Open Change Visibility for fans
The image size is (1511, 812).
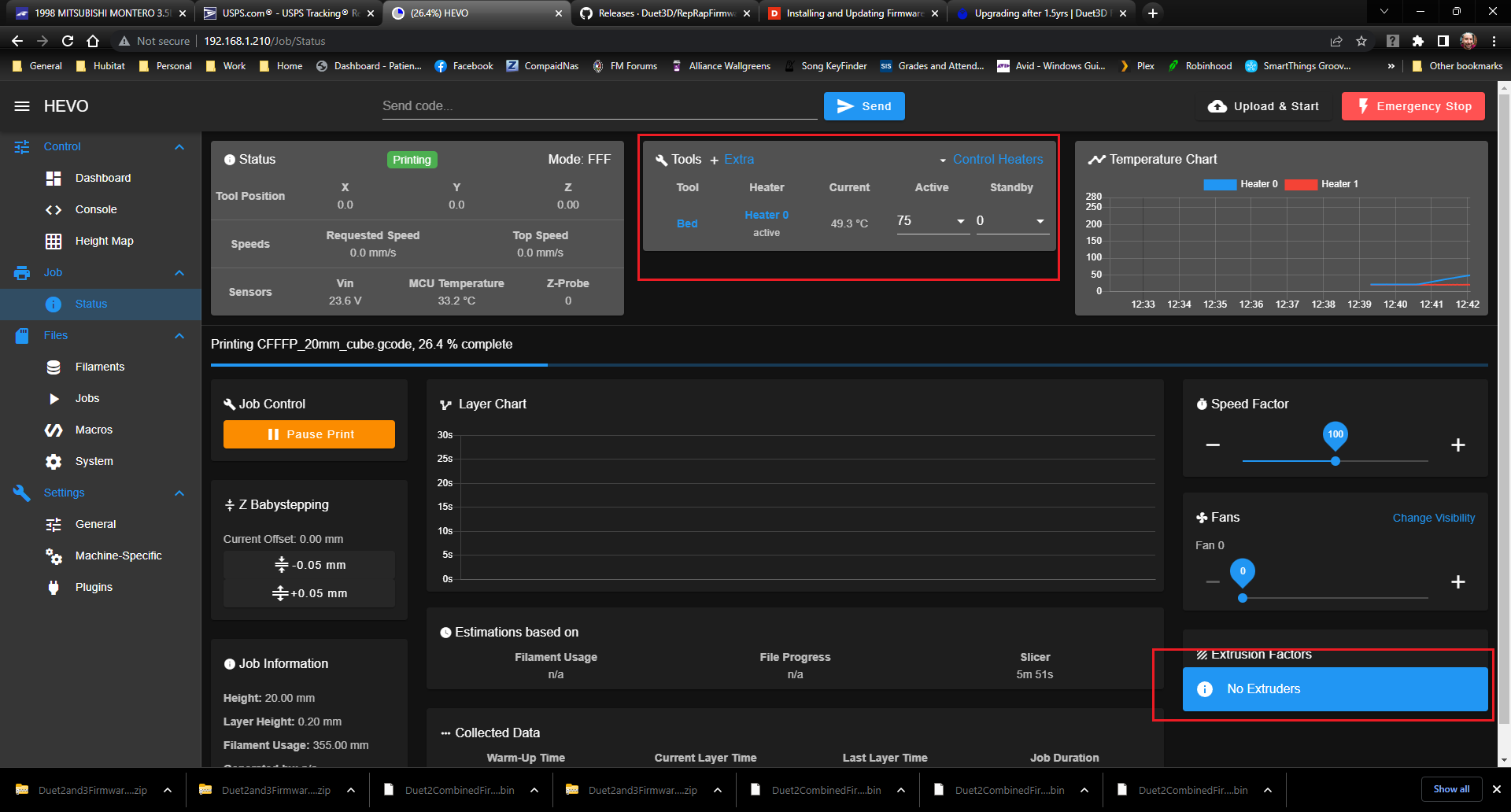[x=1433, y=518]
